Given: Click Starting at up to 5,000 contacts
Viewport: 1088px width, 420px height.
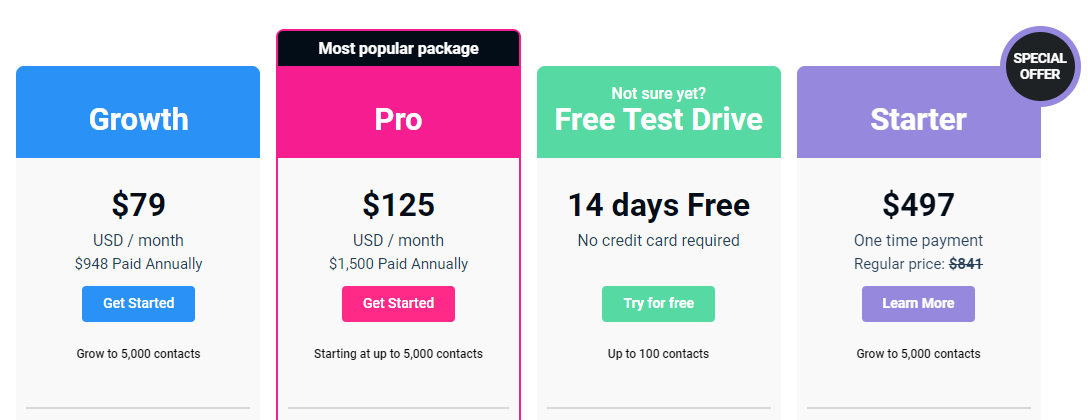Looking at the screenshot, I should pos(398,354).
